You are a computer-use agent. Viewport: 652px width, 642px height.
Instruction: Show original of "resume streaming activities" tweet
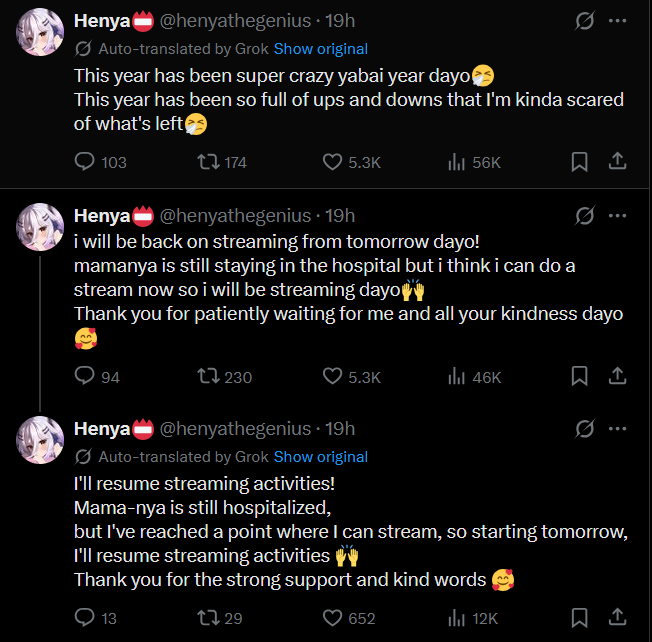click(x=320, y=456)
